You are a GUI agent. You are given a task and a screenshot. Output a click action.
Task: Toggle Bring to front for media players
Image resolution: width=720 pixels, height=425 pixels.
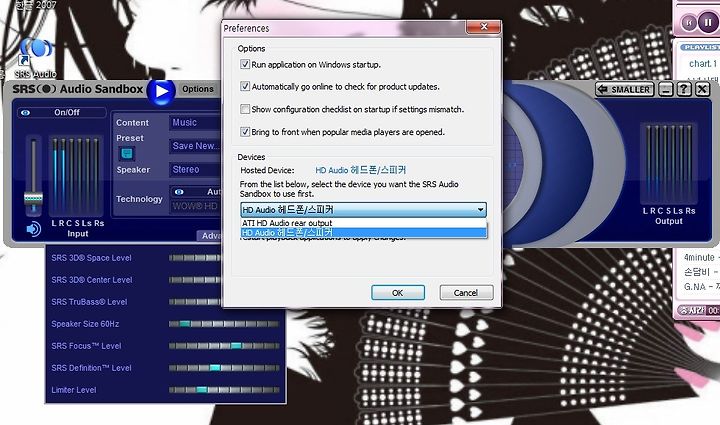click(245, 132)
